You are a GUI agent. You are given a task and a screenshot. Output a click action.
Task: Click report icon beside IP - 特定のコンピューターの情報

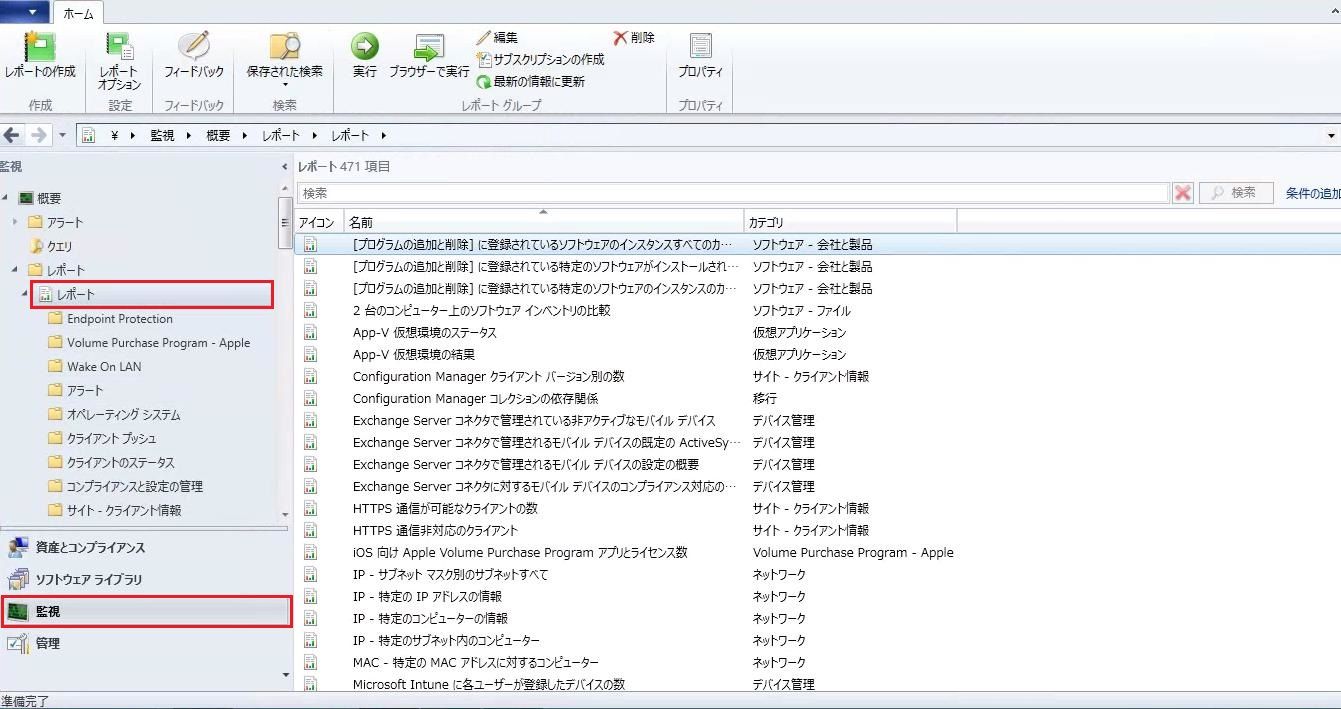[310, 618]
